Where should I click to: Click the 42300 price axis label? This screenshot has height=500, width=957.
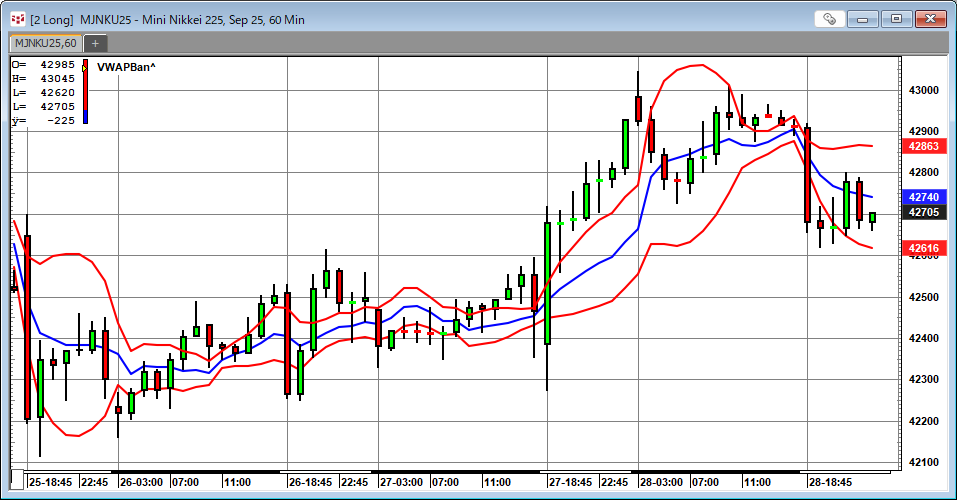point(923,379)
